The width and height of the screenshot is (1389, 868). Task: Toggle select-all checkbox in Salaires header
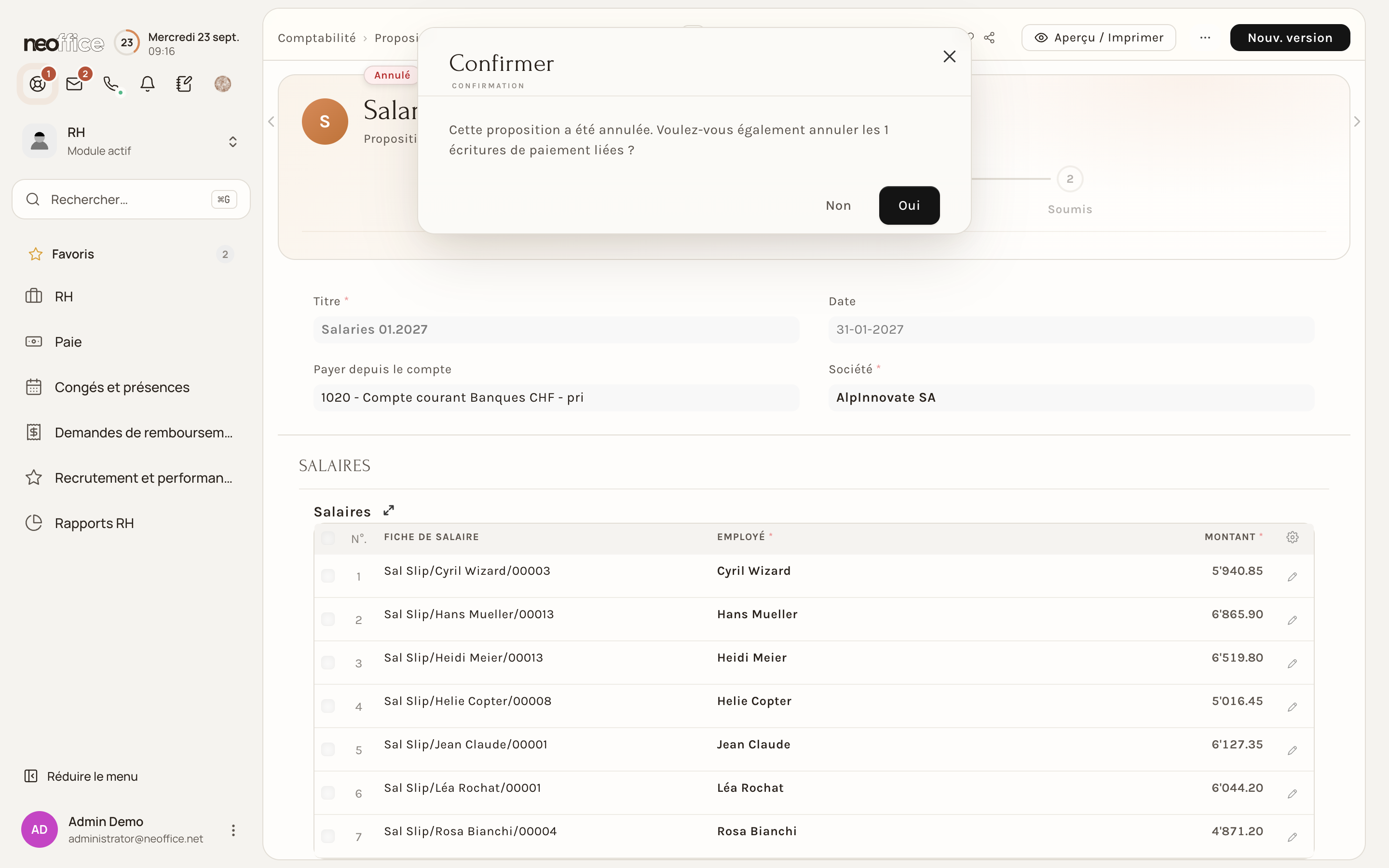point(328,538)
